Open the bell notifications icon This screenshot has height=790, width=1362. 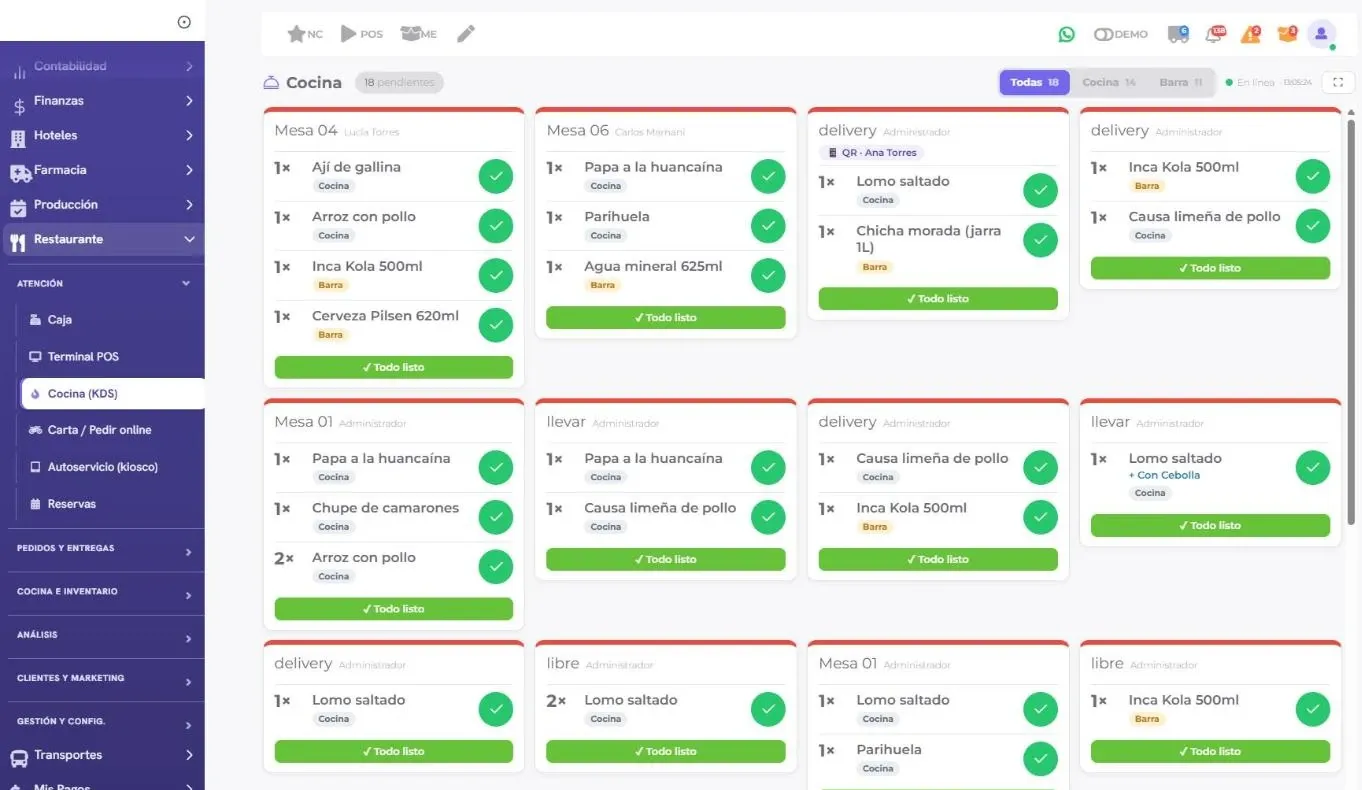(x=1215, y=34)
